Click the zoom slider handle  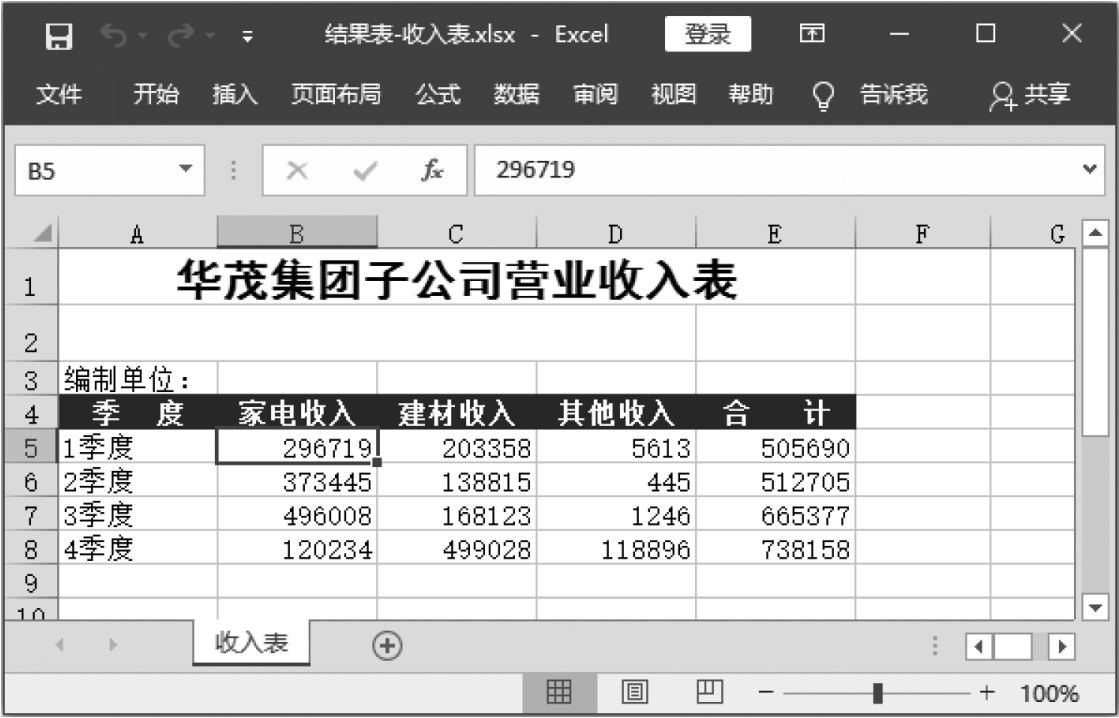(x=878, y=693)
